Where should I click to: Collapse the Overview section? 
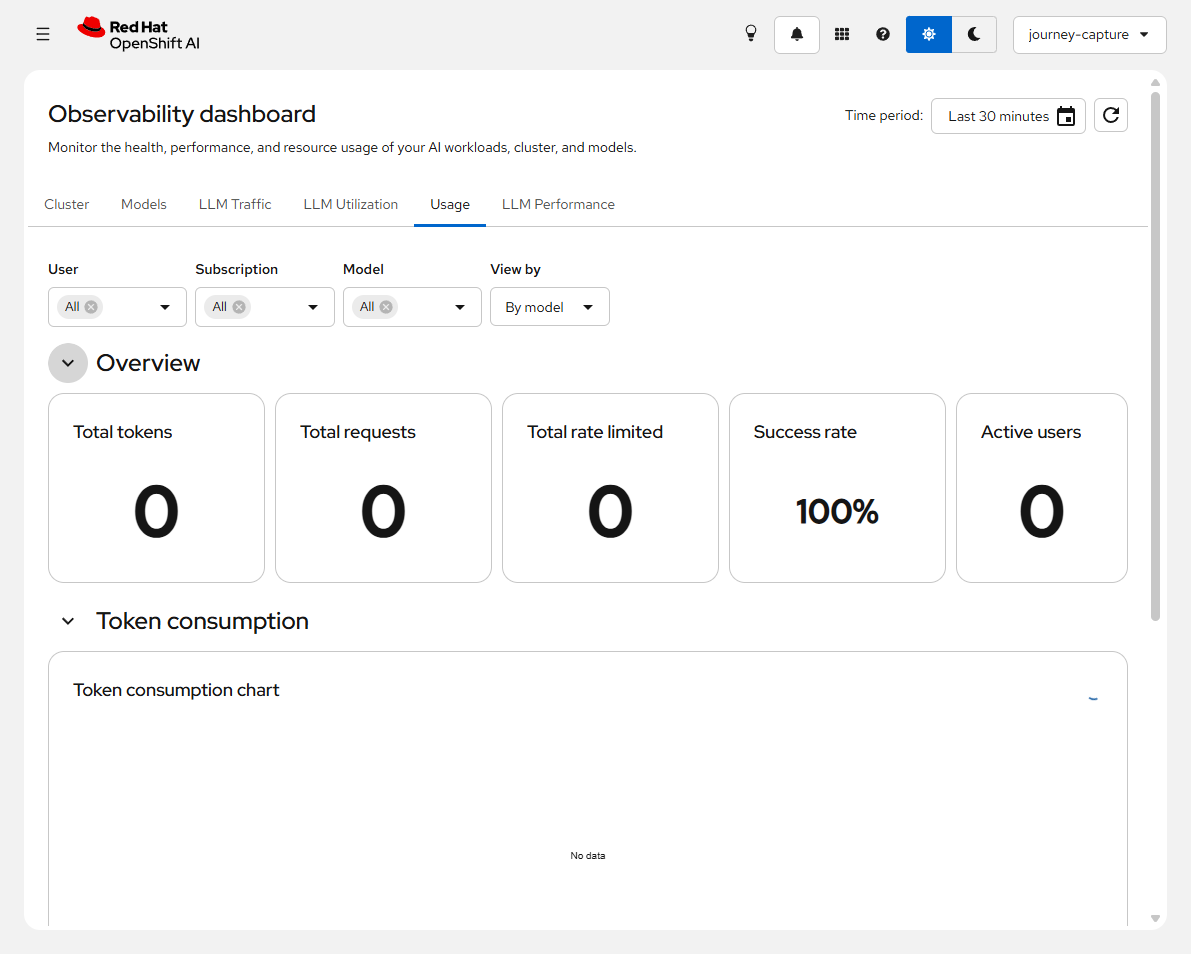(68, 363)
